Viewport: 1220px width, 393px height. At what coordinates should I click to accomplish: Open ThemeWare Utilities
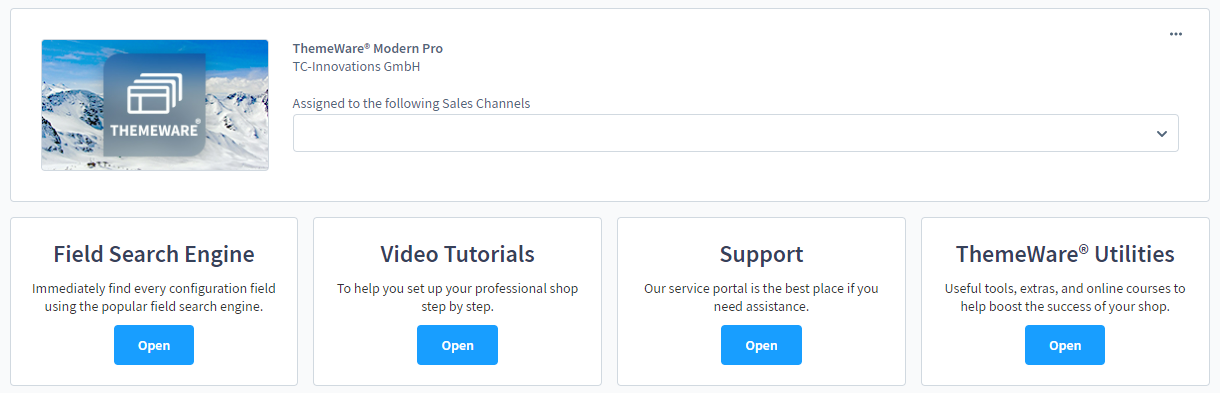click(1065, 345)
